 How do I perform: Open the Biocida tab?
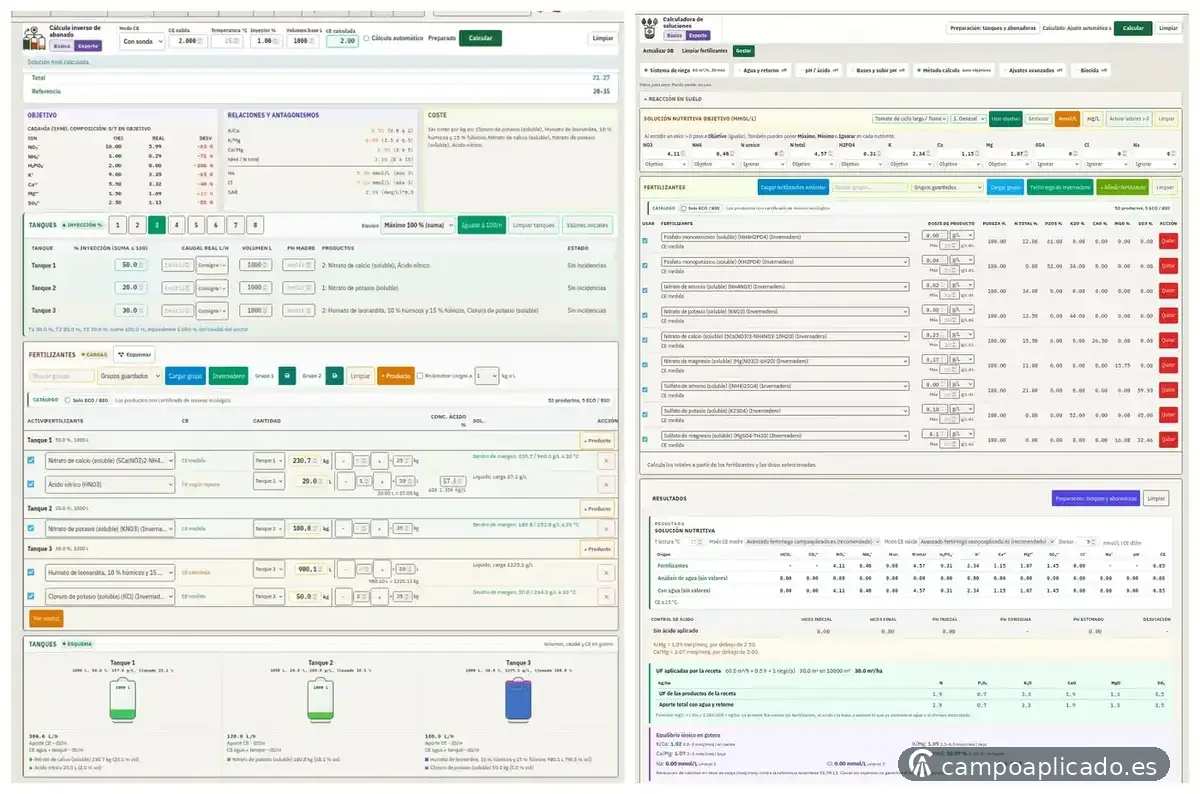click(x=1091, y=71)
